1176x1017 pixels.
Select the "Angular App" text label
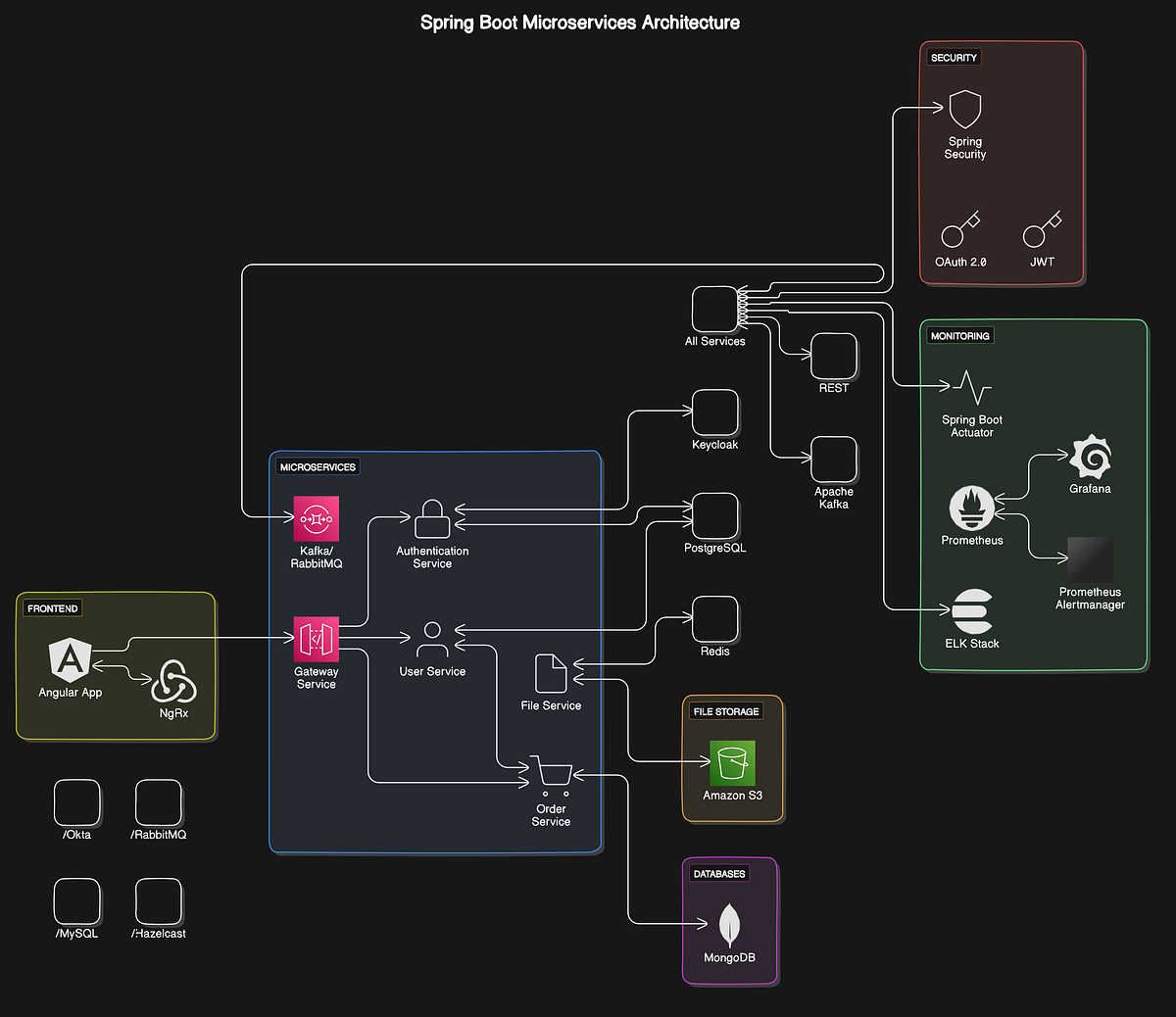click(71, 693)
